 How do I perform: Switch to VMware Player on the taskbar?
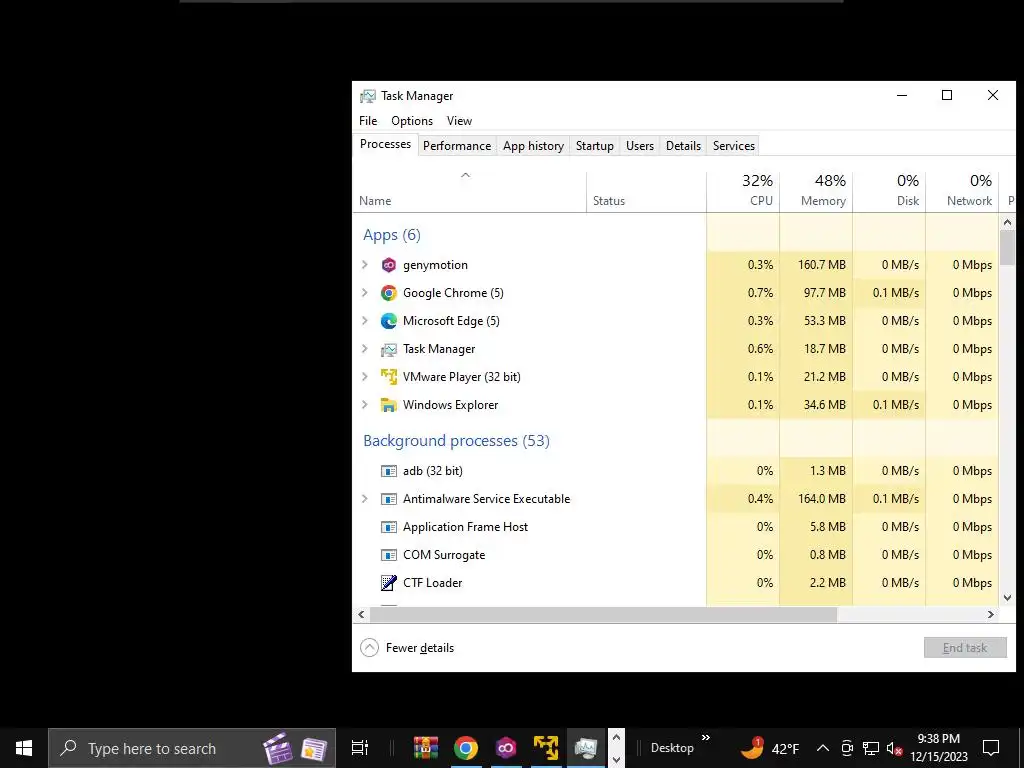(x=546, y=748)
